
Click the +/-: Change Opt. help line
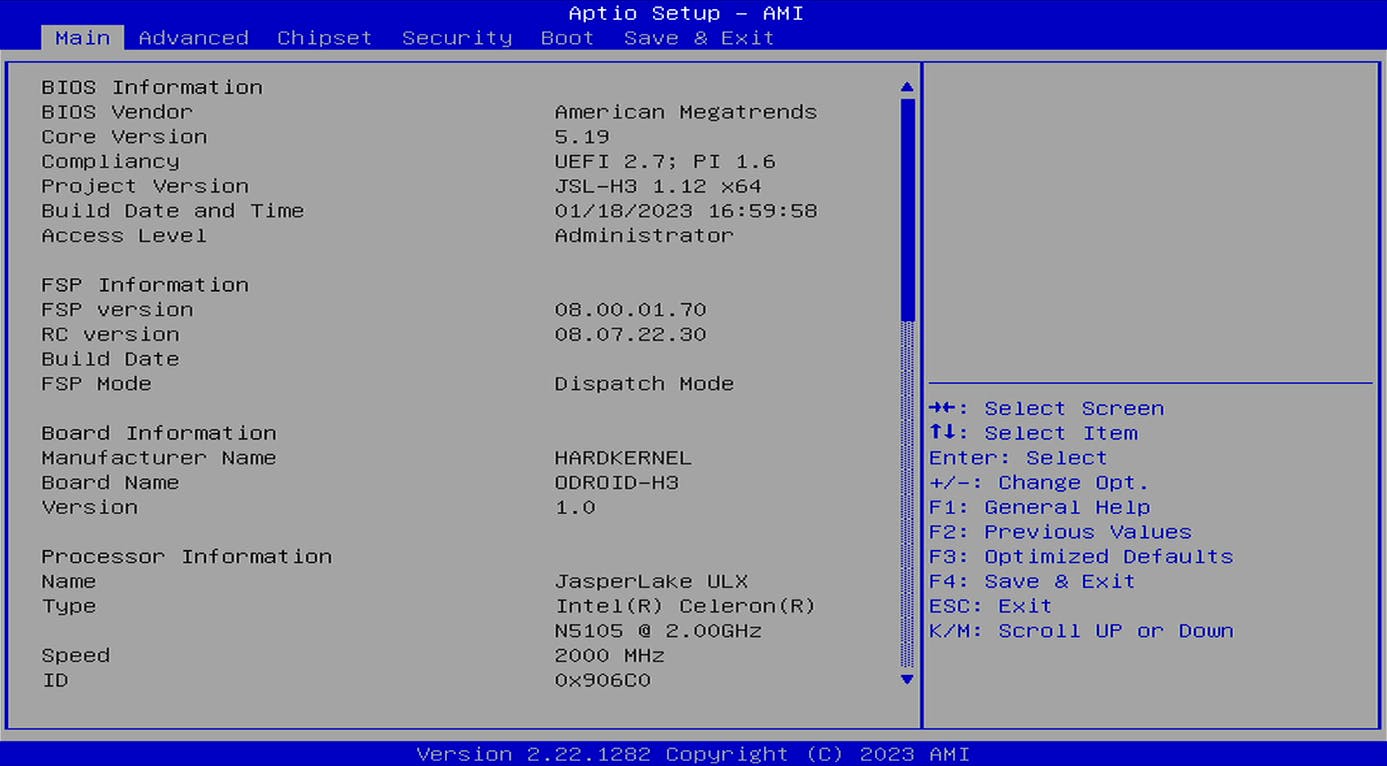[1039, 483]
